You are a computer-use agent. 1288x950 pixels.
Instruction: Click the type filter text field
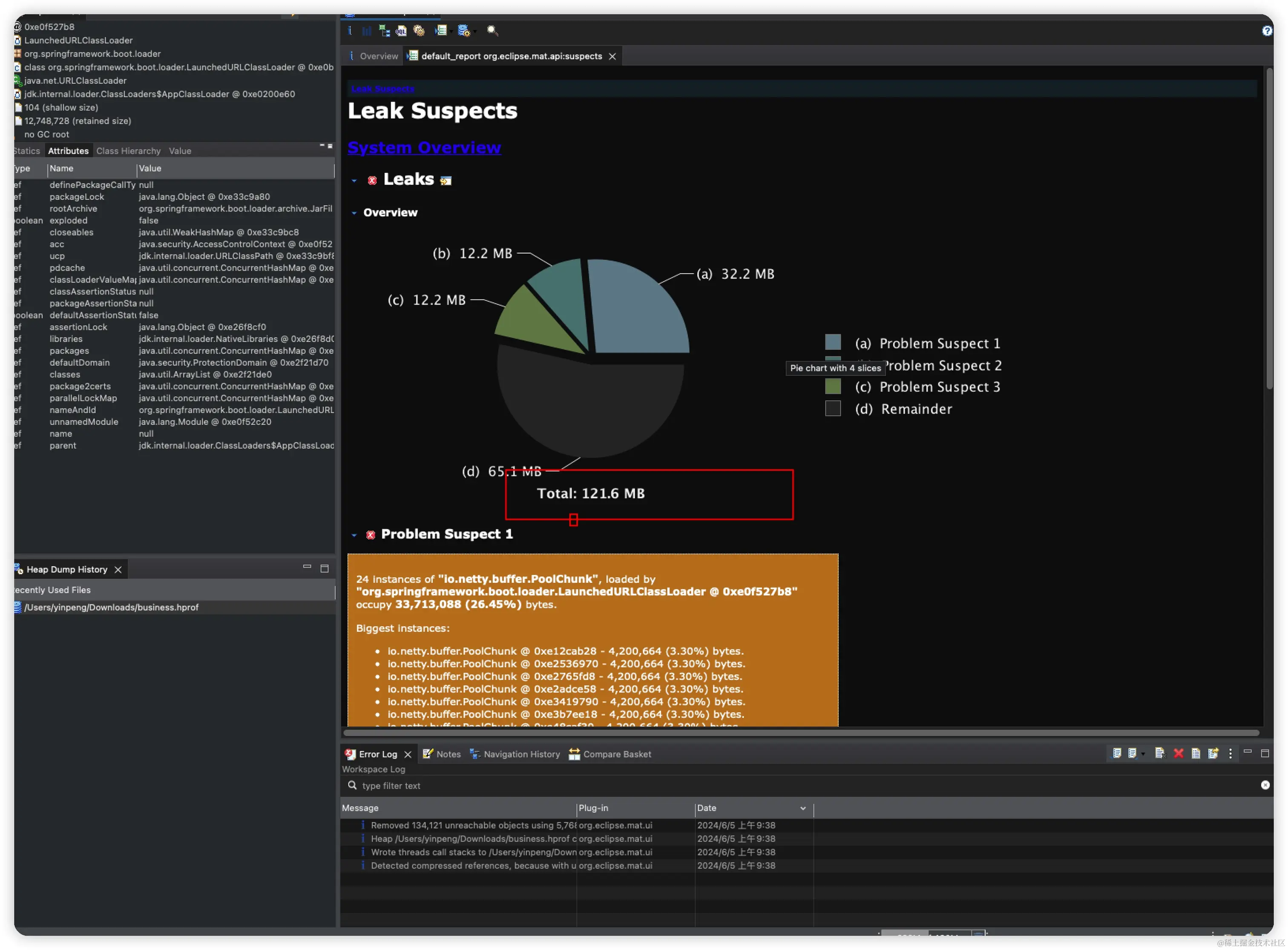click(517, 786)
